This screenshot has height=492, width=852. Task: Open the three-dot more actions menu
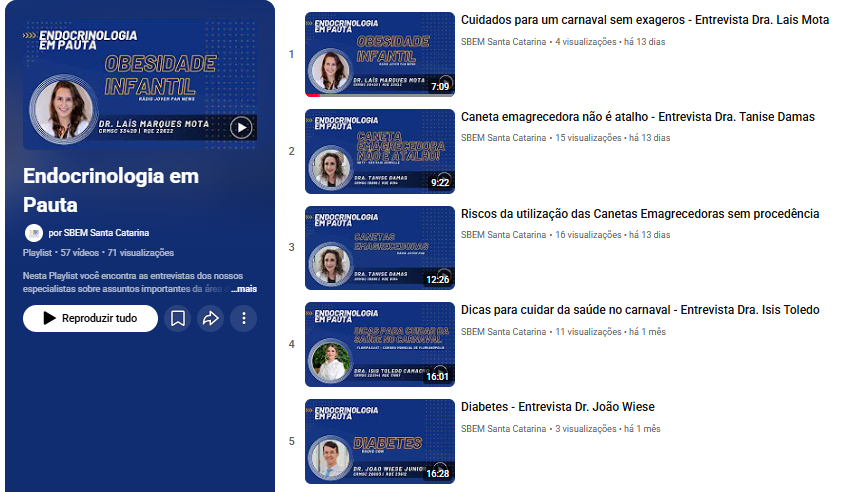[x=244, y=318]
